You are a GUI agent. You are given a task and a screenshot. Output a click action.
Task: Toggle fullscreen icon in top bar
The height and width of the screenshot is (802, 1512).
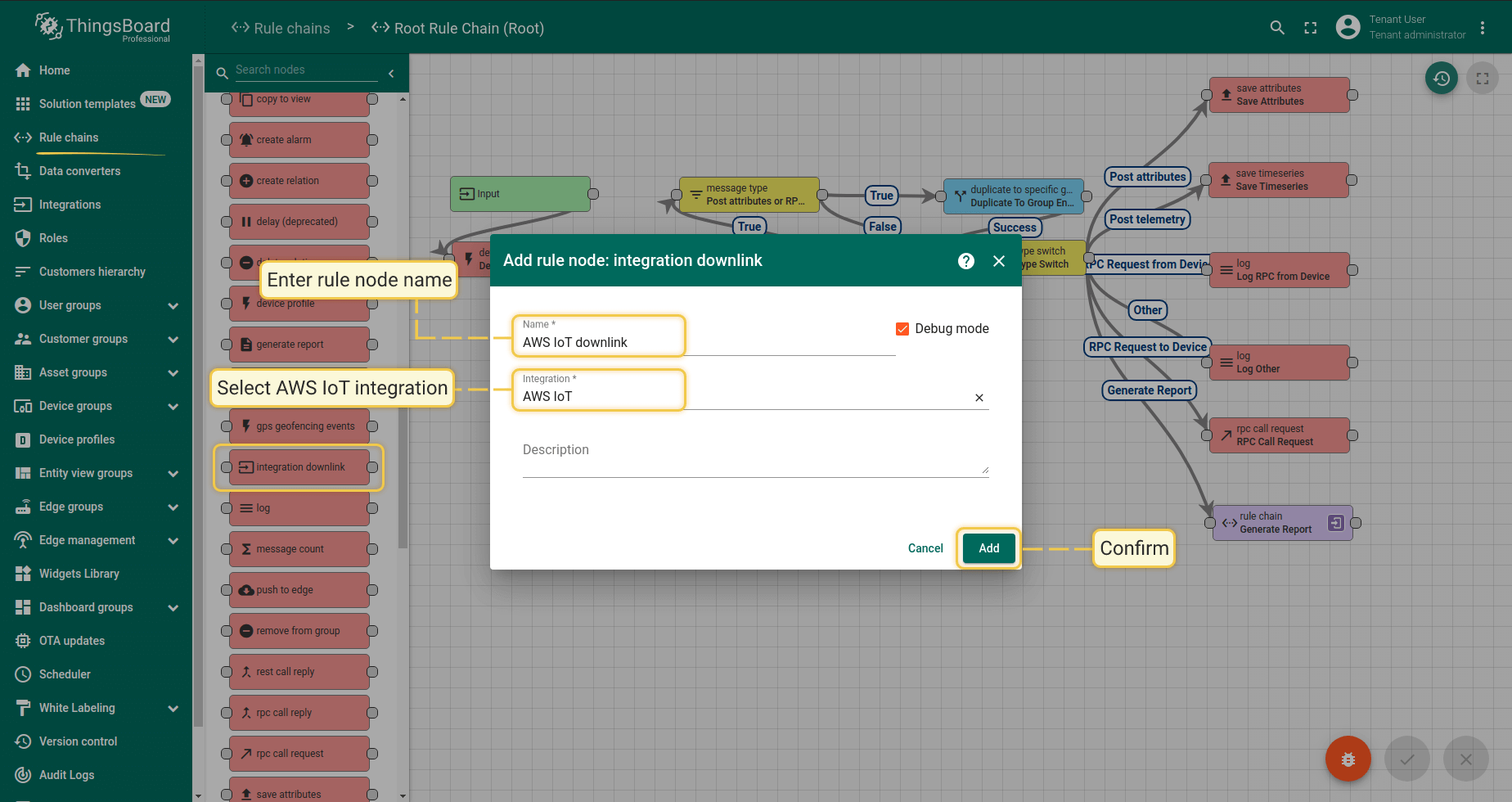click(x=1311, y=28)
